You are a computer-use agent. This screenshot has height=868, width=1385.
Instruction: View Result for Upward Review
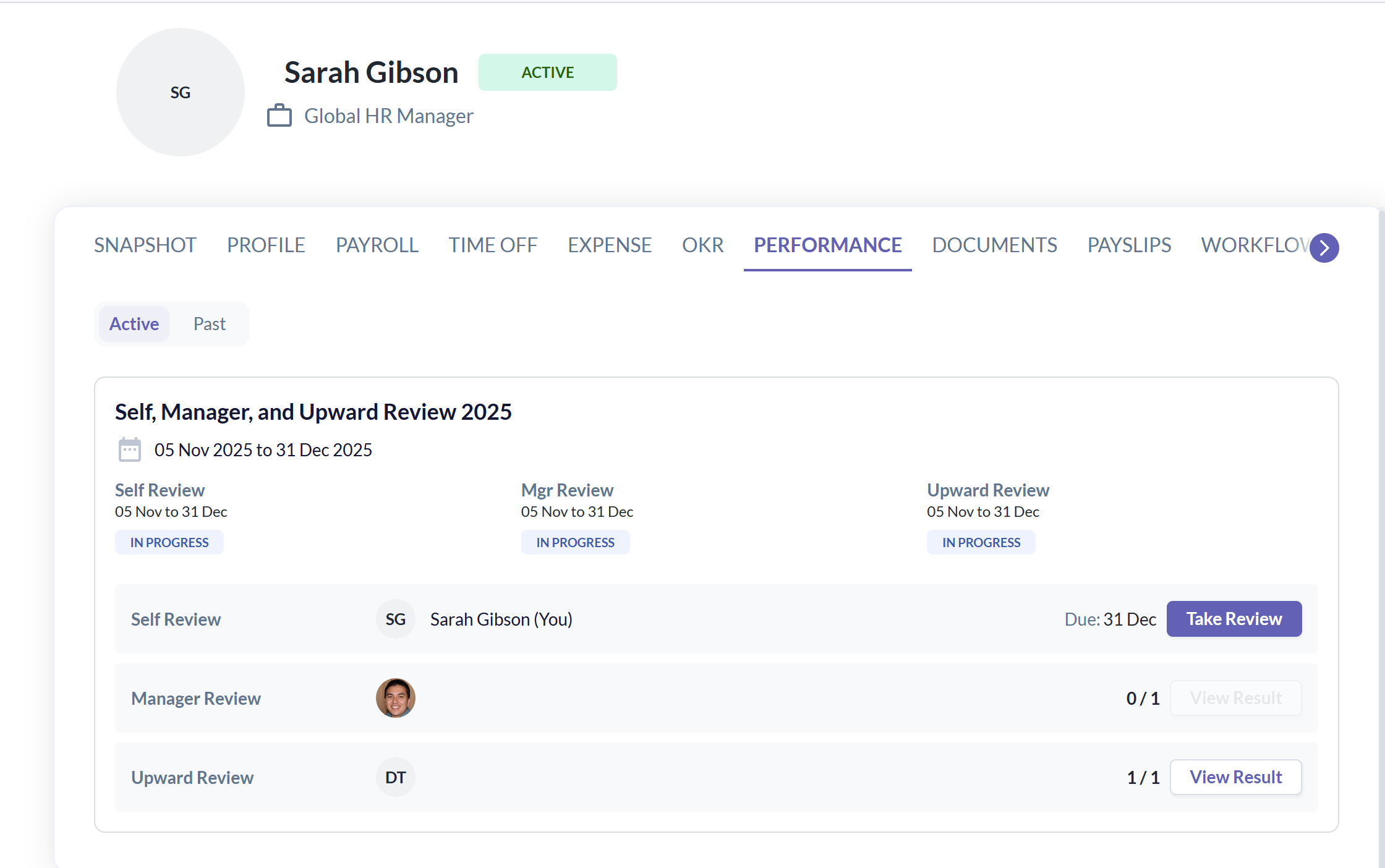(x=1235, y=777)
